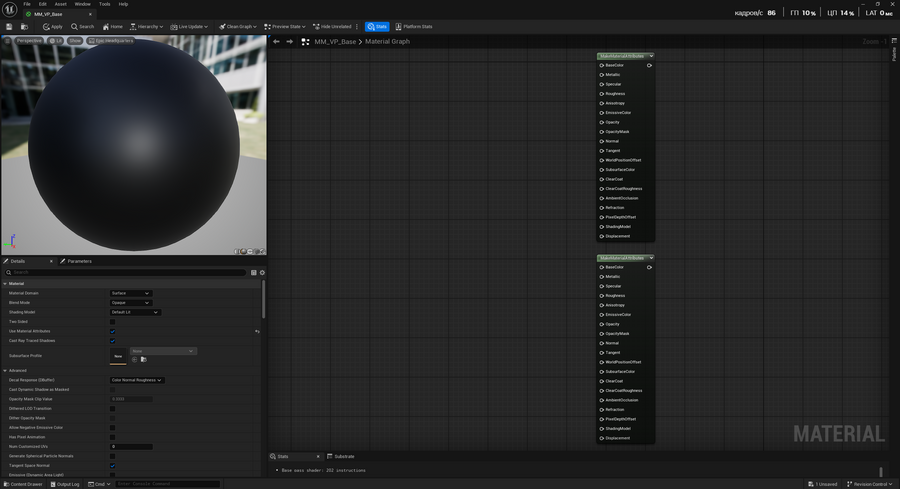The height and width of the screenshot is (489, 900).
Task: Click the Details search field
Action: coord(126,272)
